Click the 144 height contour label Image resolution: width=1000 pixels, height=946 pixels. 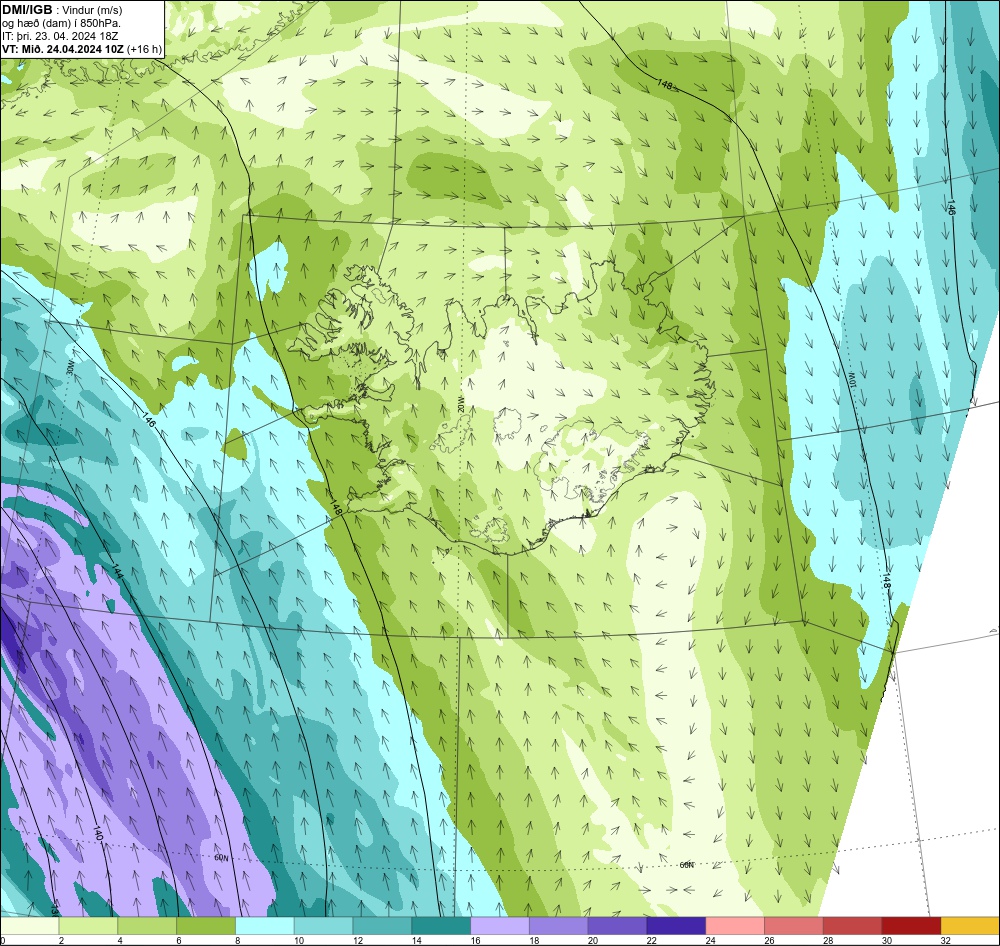[x=118, y=570]
